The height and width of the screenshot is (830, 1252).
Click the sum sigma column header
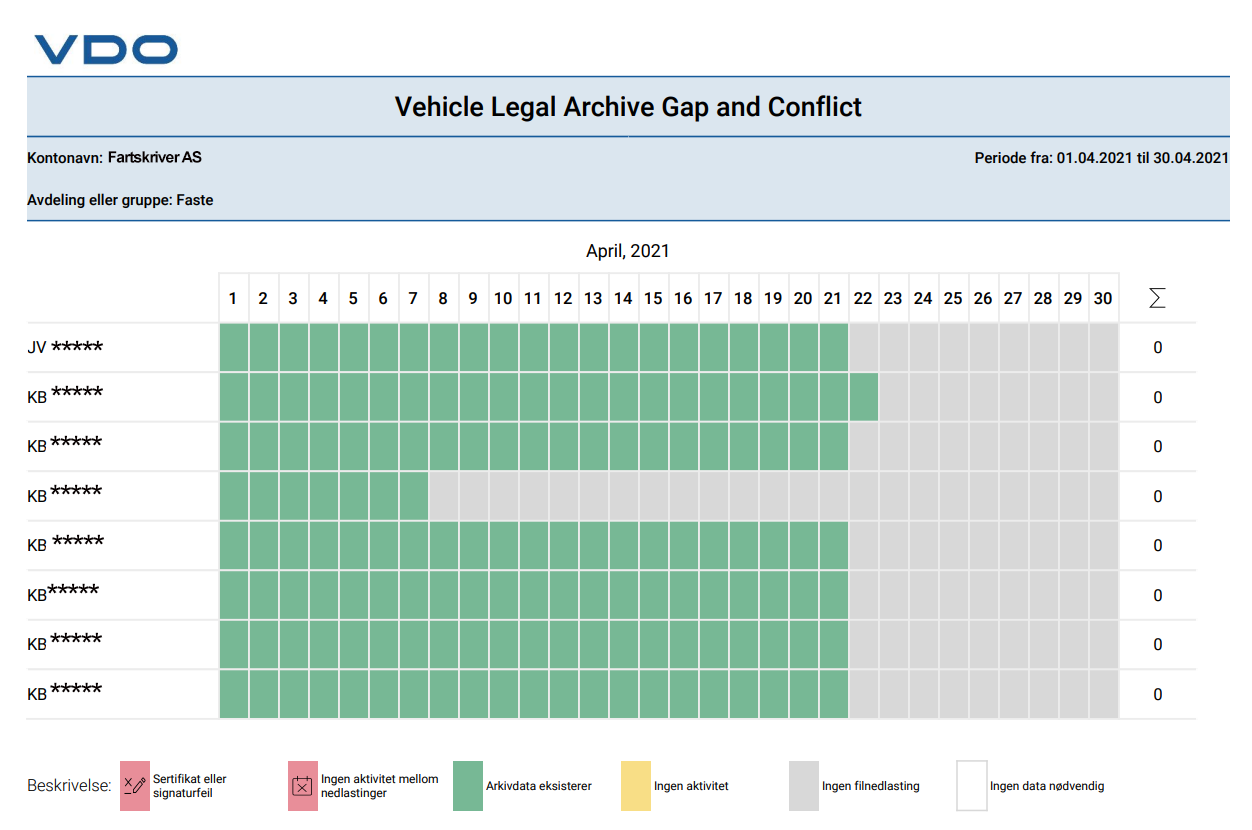[1157, 298]
